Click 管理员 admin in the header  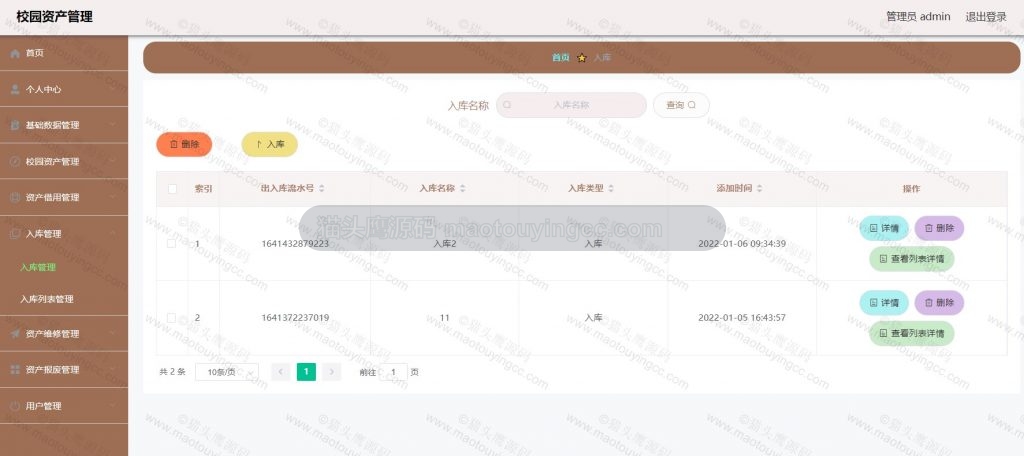pyautogui.click(x=918, y=17)
